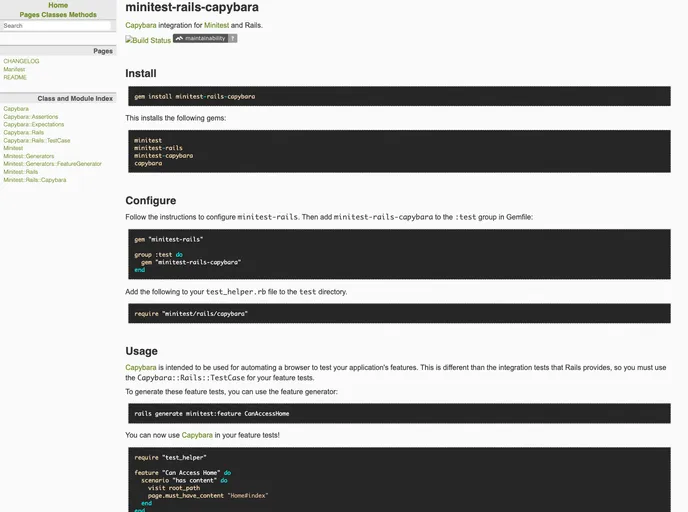Follow Capybara link in 'You can now use' line
The height and width of the screenshot is (512, 688).
[197, 435]
